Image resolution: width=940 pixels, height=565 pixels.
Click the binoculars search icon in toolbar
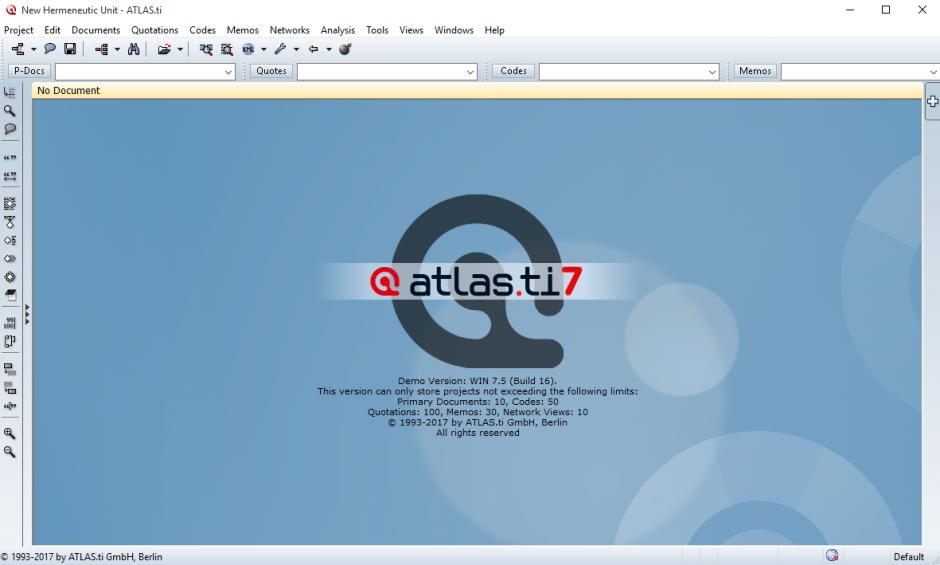click(x=133, y=49)
